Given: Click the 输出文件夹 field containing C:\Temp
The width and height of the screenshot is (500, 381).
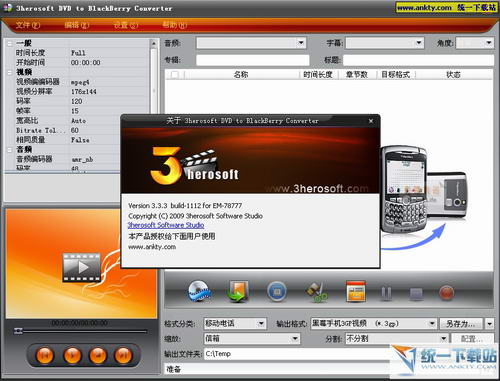Looking at the screenshot, I should 297,354.
